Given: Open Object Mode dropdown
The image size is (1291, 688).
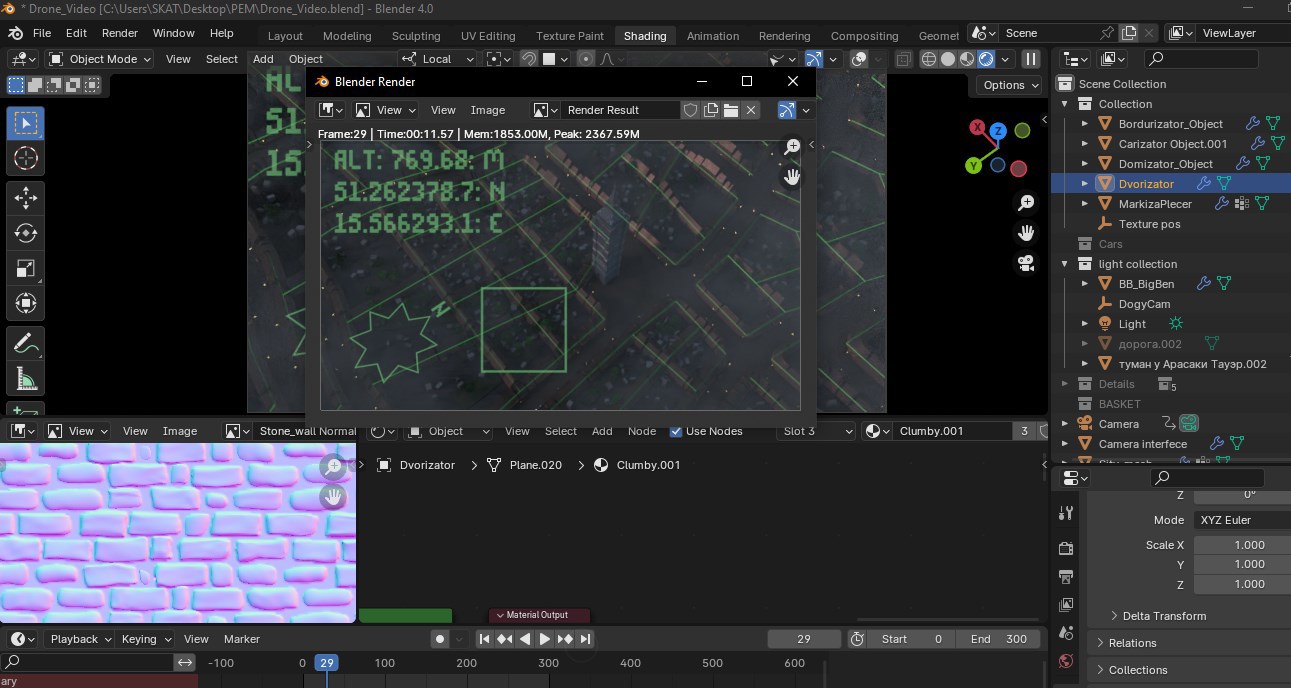Looking at the screenshot, I should click(x=100, y=59).
